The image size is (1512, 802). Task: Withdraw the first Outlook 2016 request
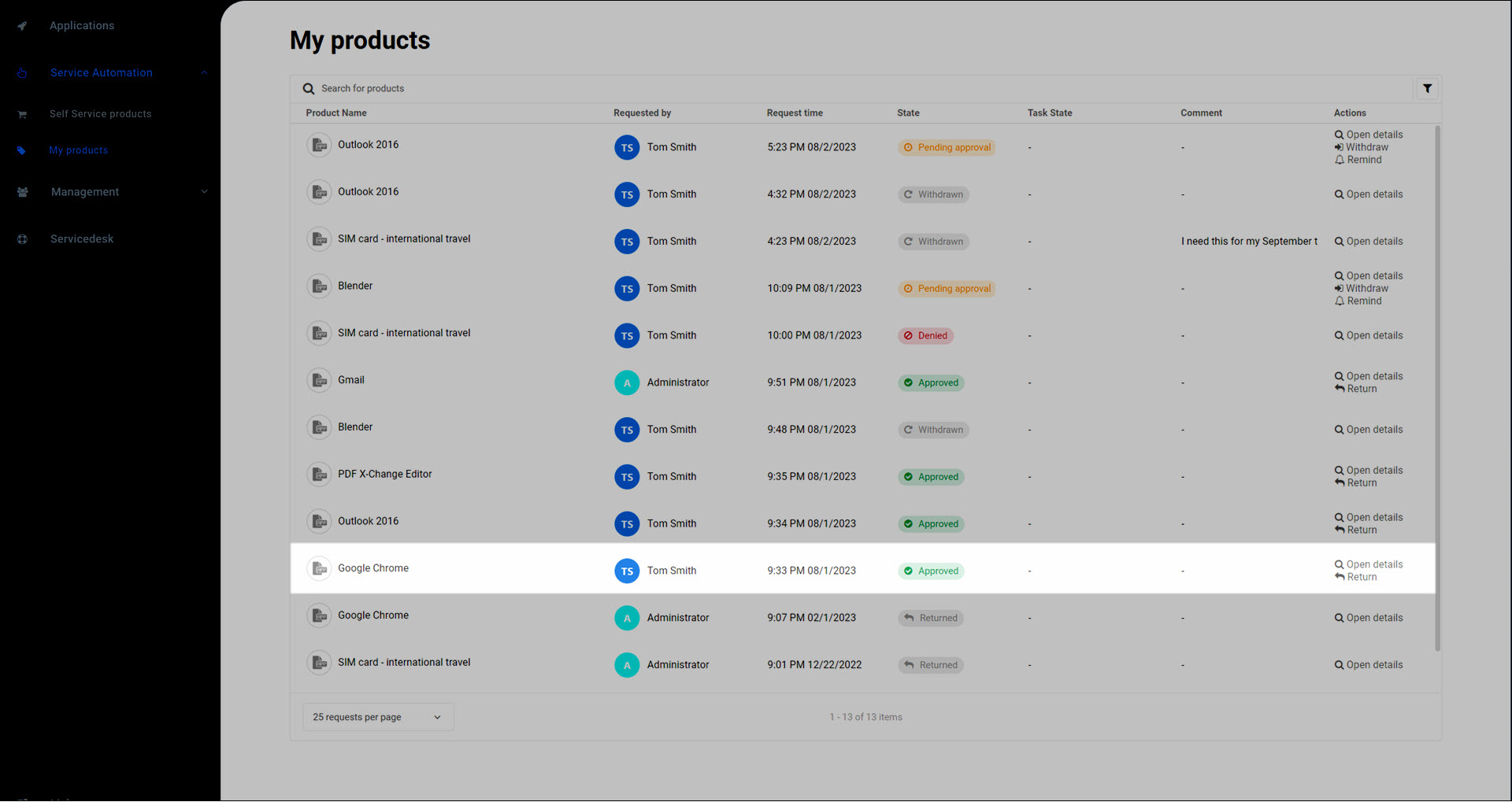pyautogui.click(x=1361, y=147)
